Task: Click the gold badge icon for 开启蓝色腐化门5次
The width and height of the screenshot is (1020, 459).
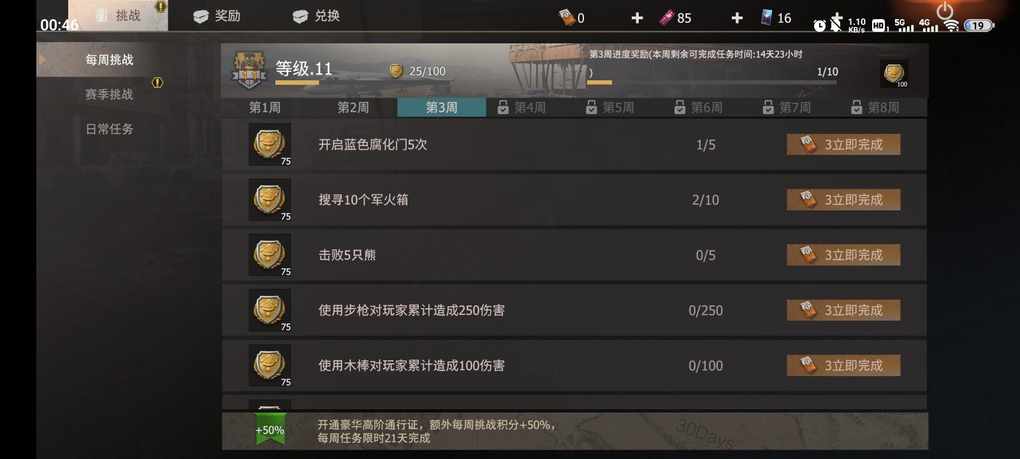Action: click(x=269, y=144)
